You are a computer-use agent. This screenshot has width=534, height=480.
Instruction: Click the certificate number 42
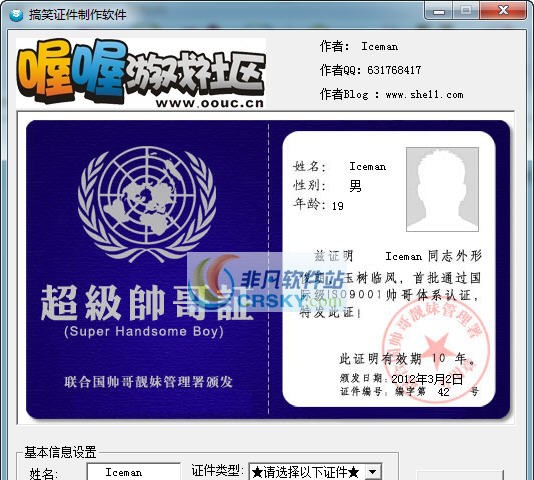(x=443, y=392)
